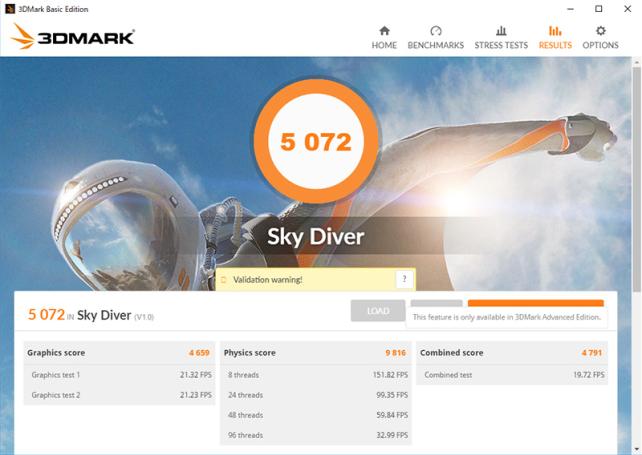Click the orange 5 072 score circle
The width and height of the screenshot is (642, 455).
[316, 141]
